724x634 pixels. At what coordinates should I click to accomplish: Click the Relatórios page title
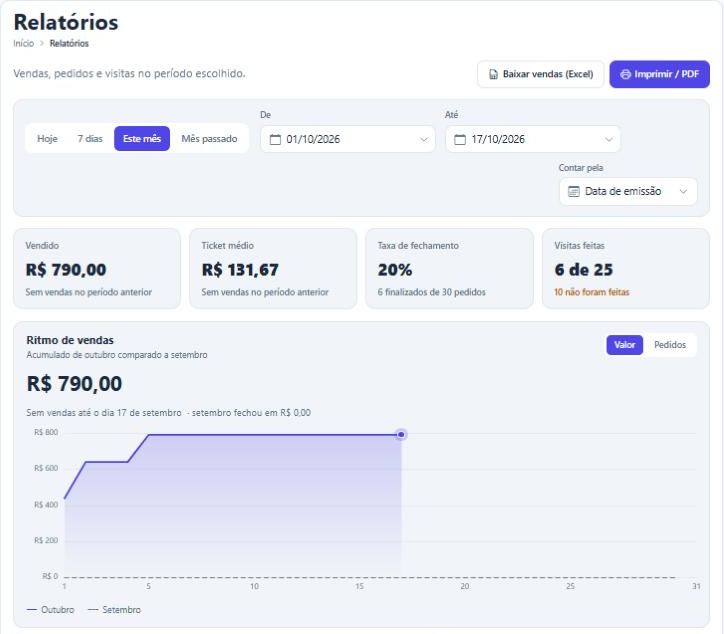tap(66, 22)
